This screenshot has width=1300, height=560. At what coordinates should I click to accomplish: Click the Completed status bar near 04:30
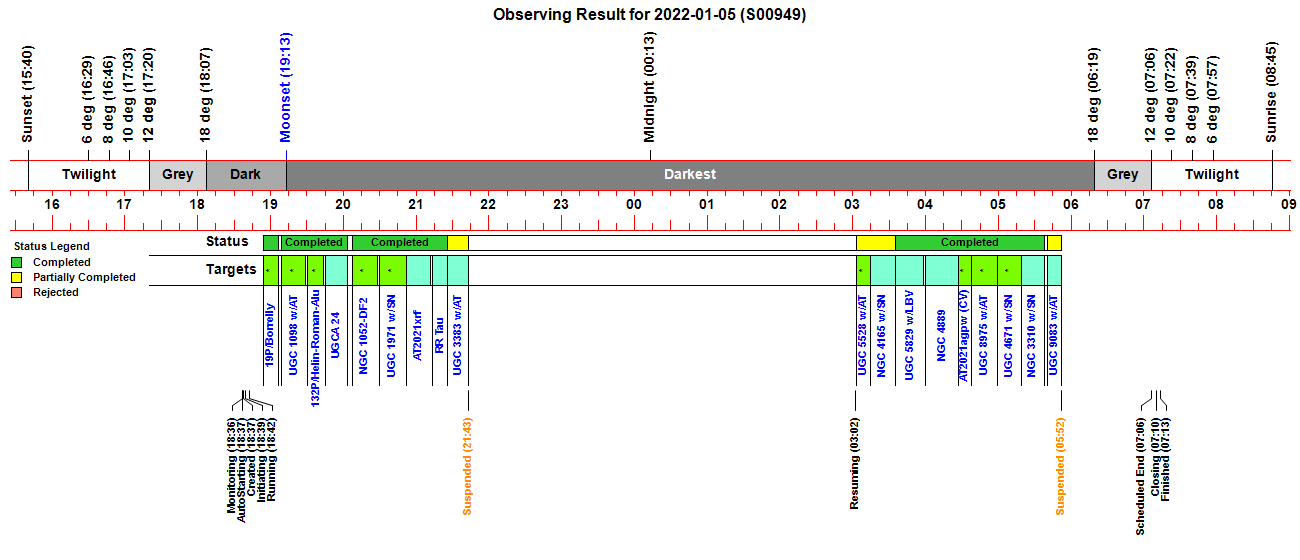(970, 242)
